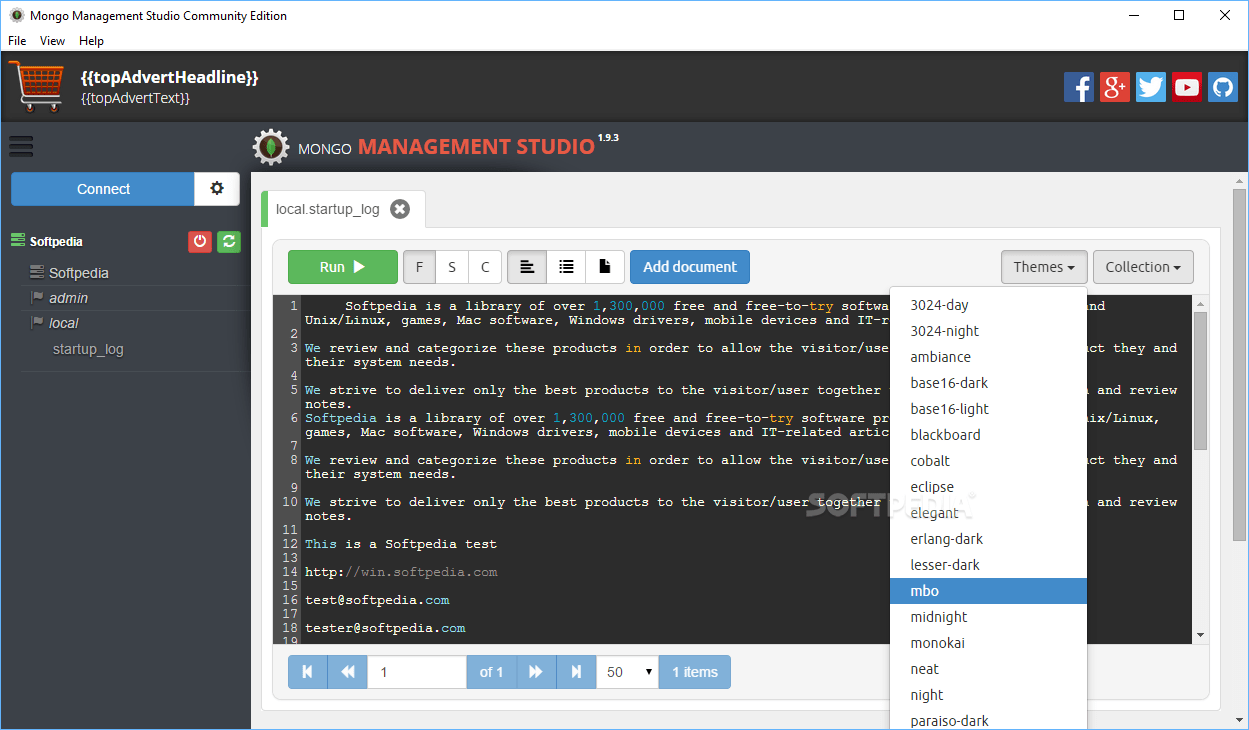Toggle the F filter button
The width and height of the screenshot is (1249, 730).
[x=419, y=266]
